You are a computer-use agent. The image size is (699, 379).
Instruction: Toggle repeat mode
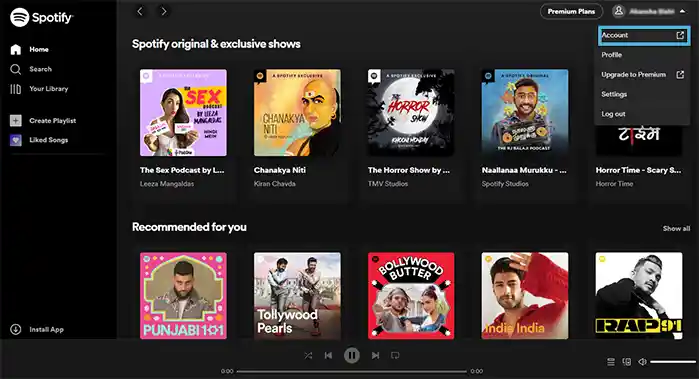coord(395,355)
